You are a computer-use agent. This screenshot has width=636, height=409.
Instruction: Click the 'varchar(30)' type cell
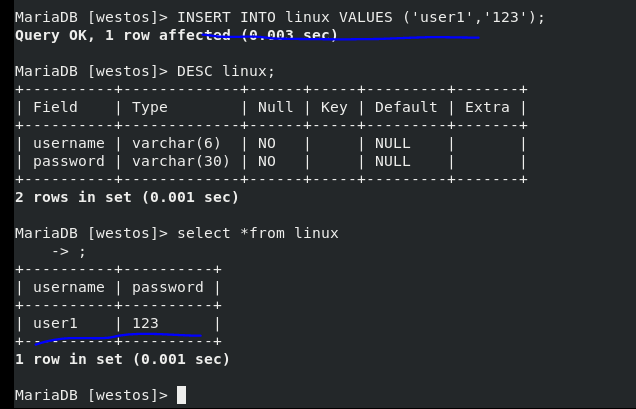click(x=181, y=161)
